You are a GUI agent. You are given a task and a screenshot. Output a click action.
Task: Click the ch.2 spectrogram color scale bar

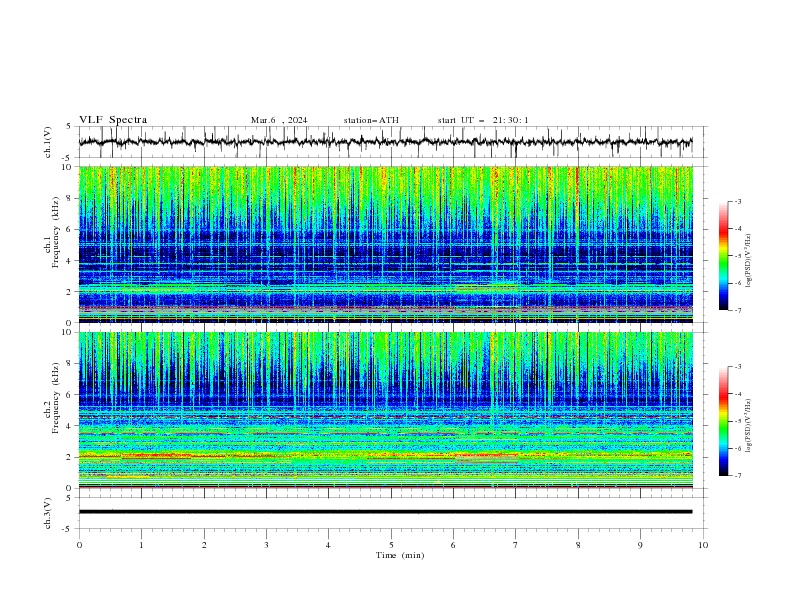pos(724,421)
